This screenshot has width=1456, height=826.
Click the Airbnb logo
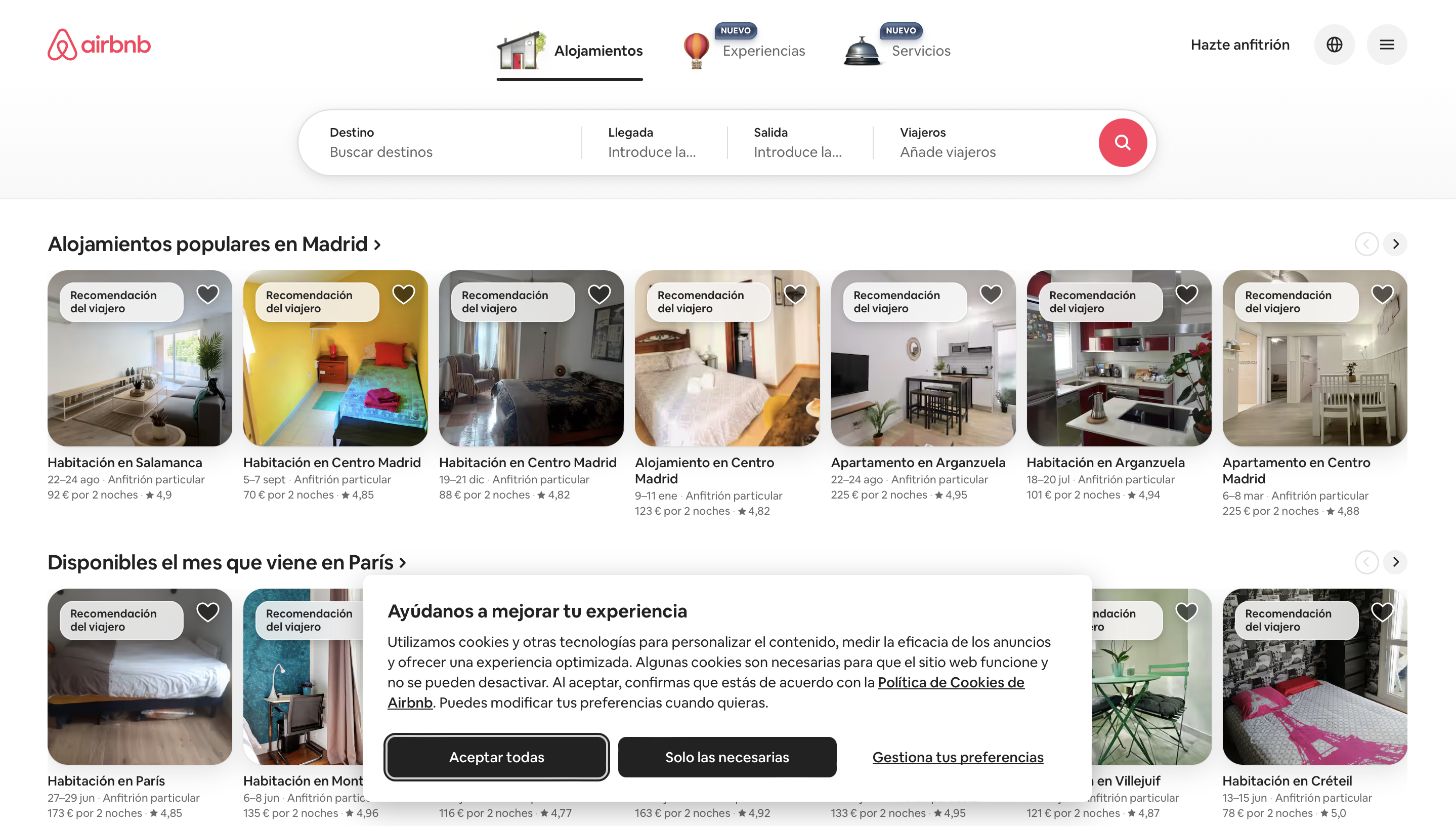(x=99, y=44)
